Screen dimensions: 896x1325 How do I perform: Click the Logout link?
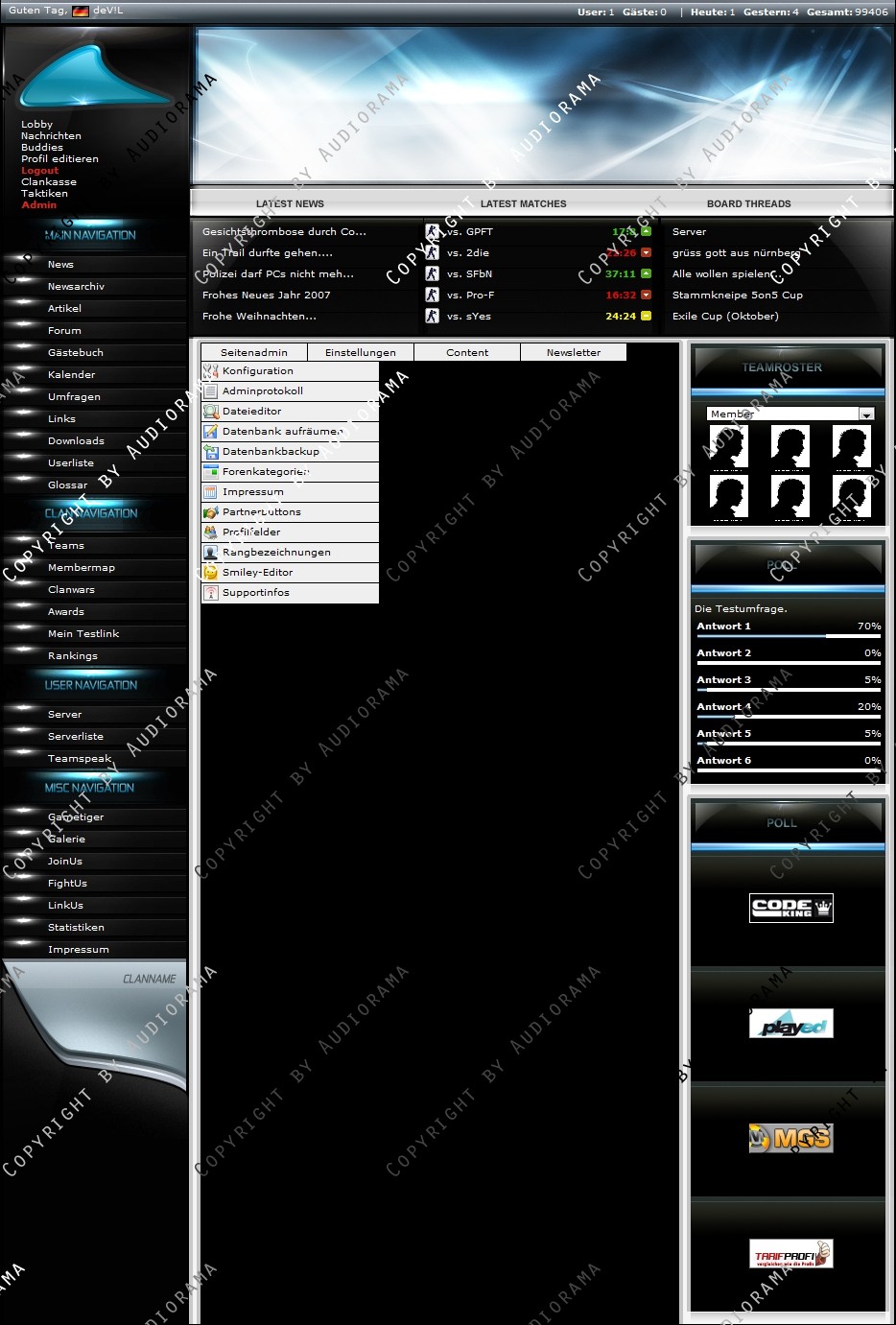pyautogui.click(x=40, y=171)
